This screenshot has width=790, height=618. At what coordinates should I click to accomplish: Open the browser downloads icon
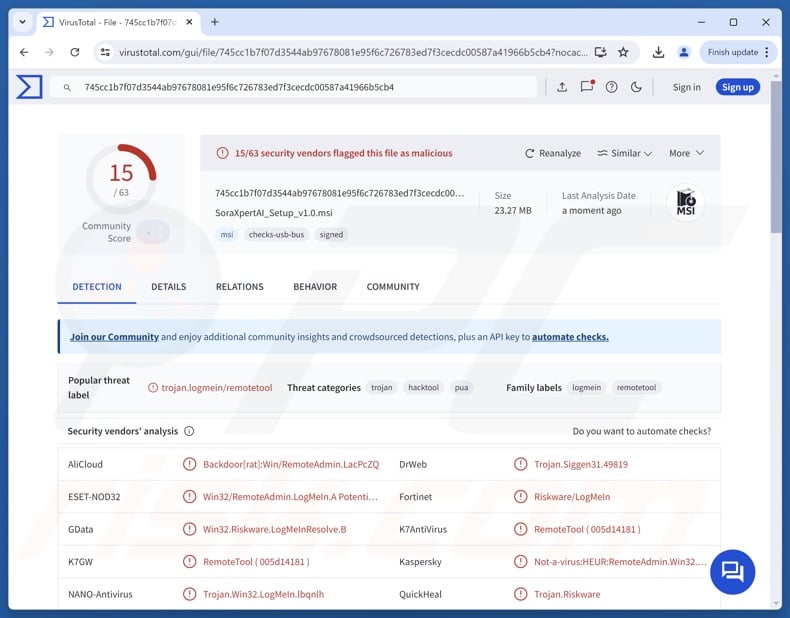pos(658,52)
